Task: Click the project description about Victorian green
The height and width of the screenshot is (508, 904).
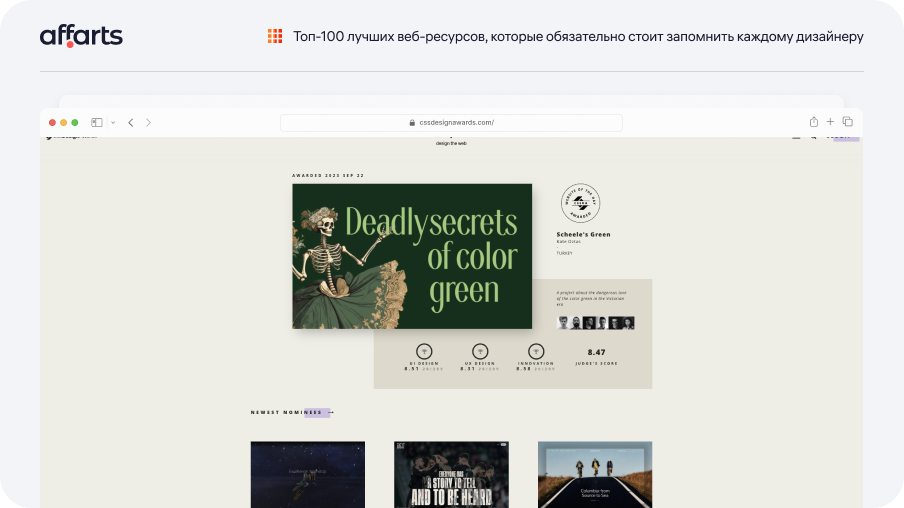Action: tap(592, 298)
